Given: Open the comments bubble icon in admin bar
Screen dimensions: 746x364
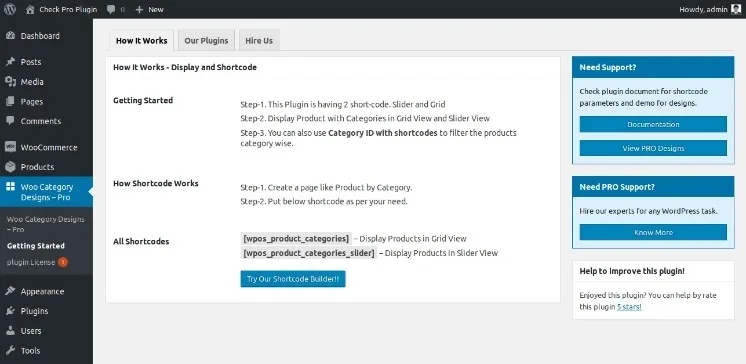Looking at the screenshot, I should click(x=111, y=10).
